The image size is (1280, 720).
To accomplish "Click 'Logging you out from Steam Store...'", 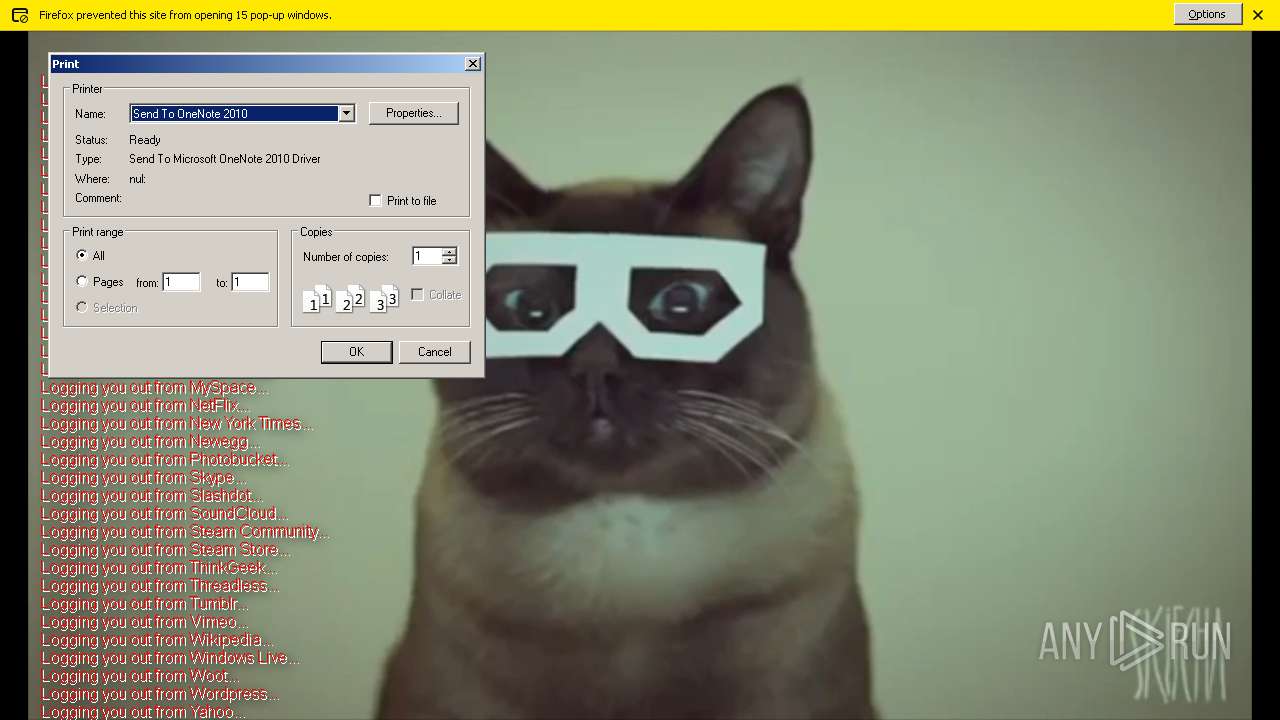I will 167,550.
